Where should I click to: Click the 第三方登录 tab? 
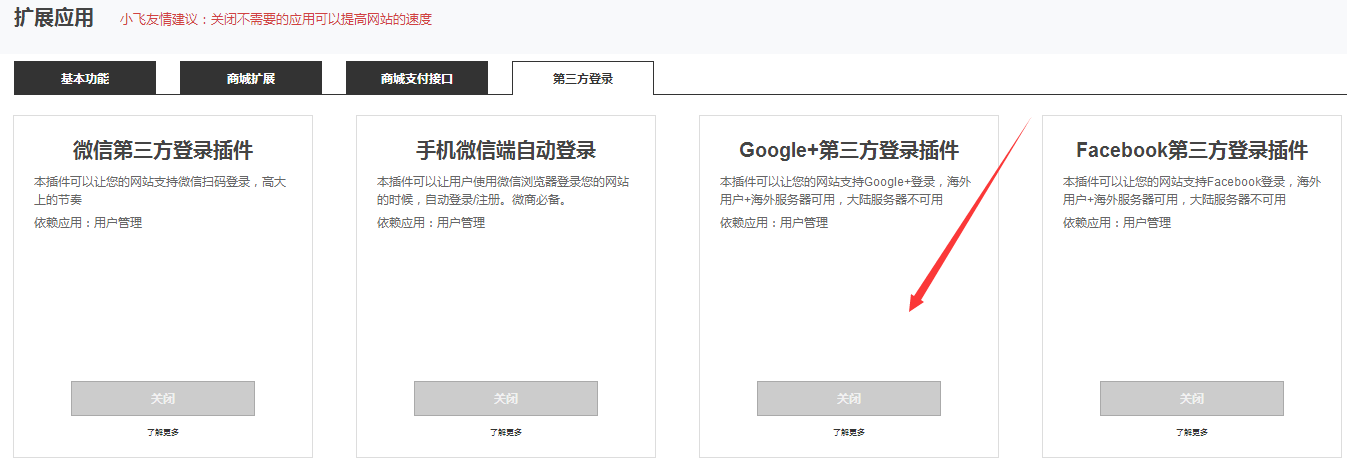pyautogui.click(x=583, y=78)
